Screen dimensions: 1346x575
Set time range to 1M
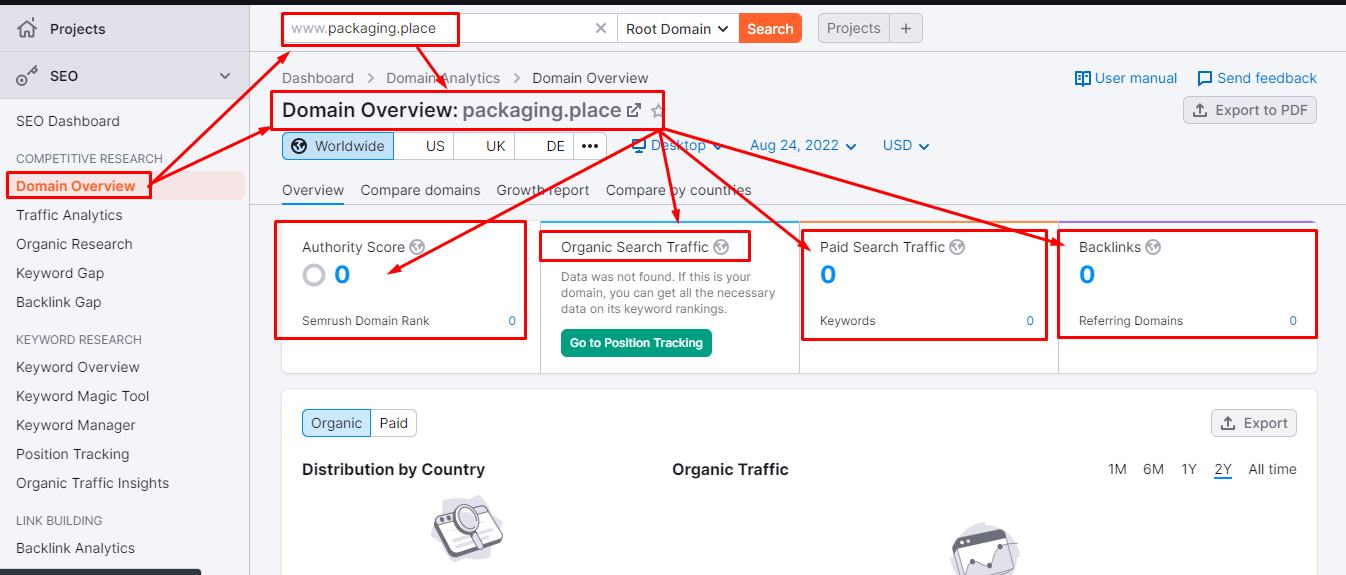pos(1117,469)
